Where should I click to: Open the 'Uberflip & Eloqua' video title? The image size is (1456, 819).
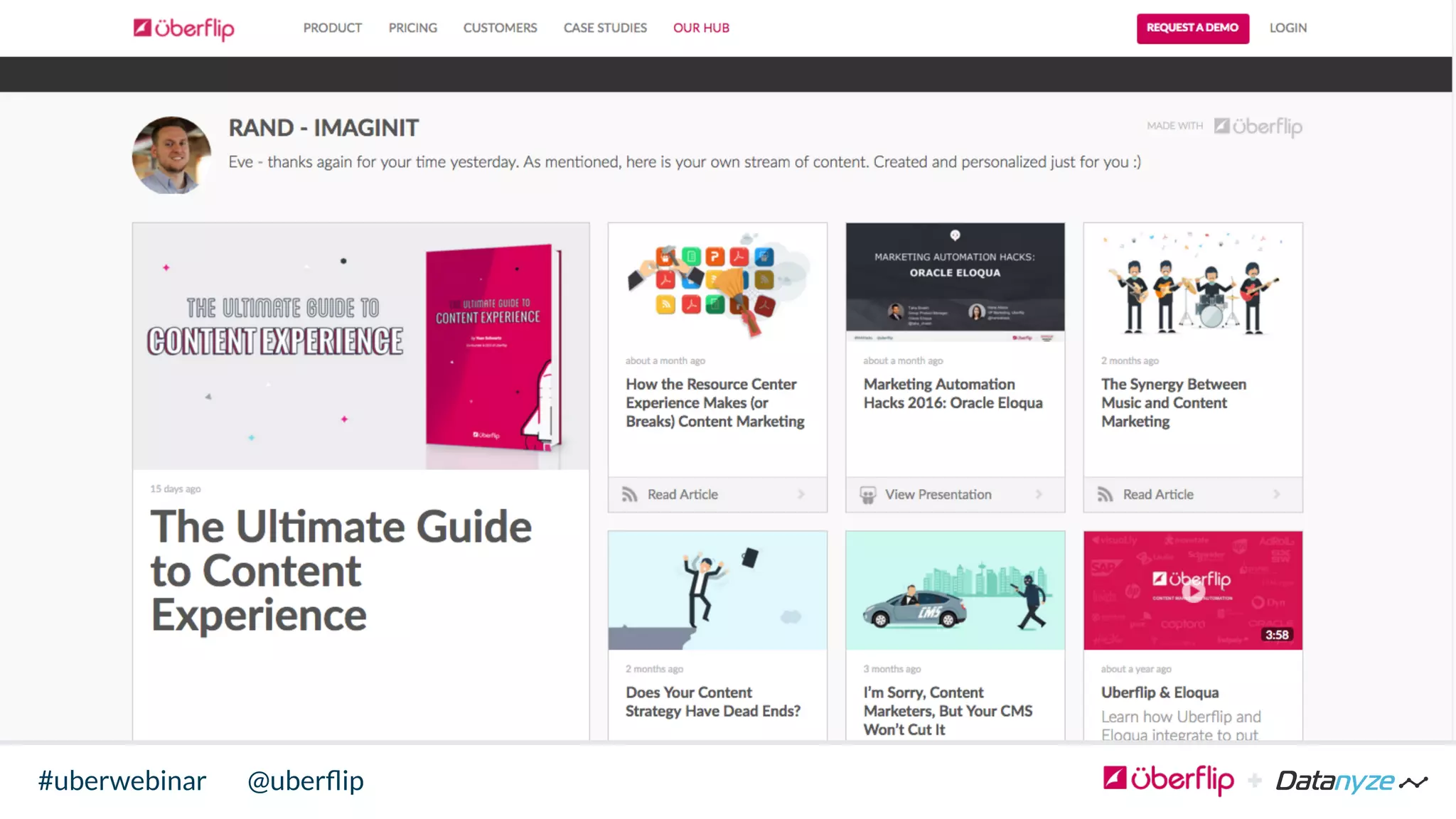tap(1160, 692)
